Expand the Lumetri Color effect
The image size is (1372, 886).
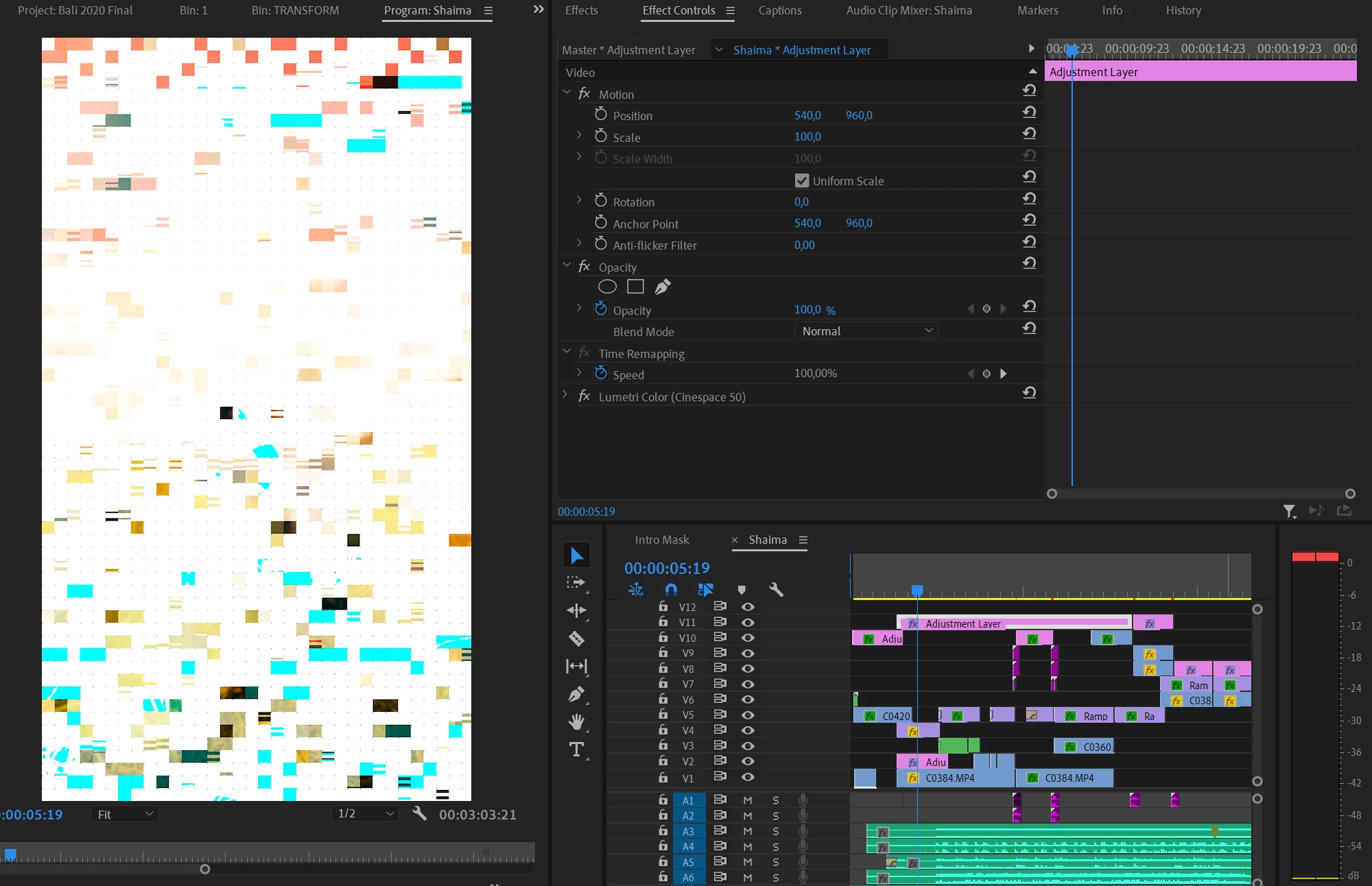pyautogui.click(x=565, y=395)
